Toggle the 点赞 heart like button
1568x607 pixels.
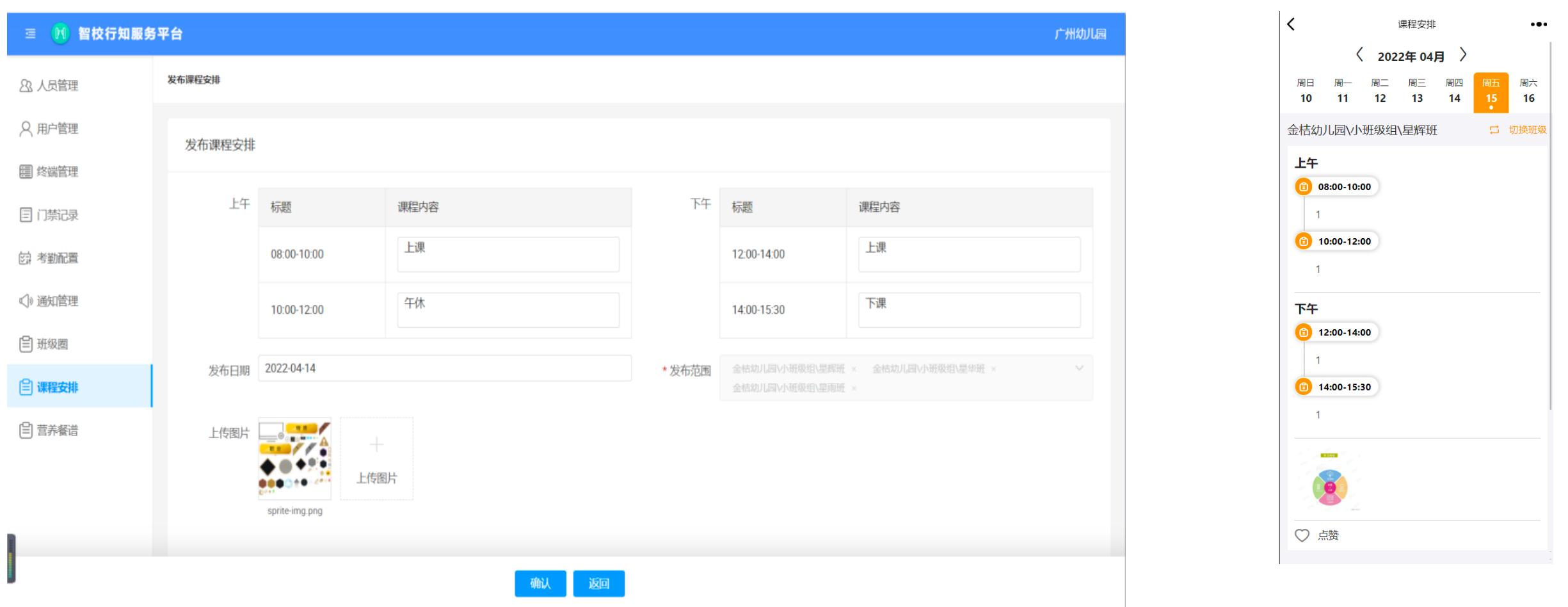pyautogui.click(x=1302, y=535)
